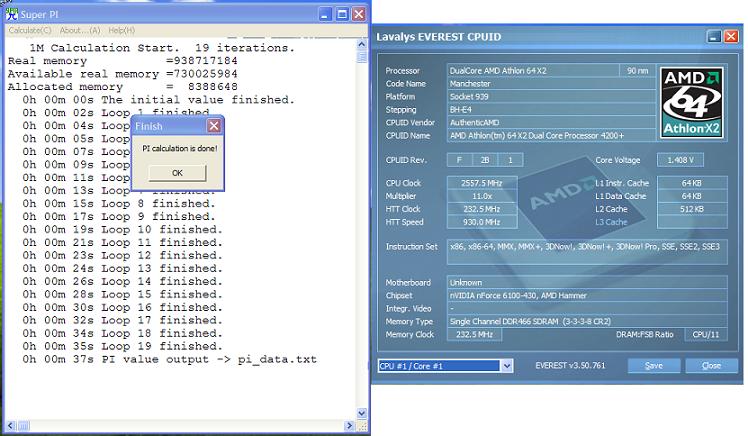
Task: Click the Available real memory =730025984 line
Action: [x=123, y=74]
